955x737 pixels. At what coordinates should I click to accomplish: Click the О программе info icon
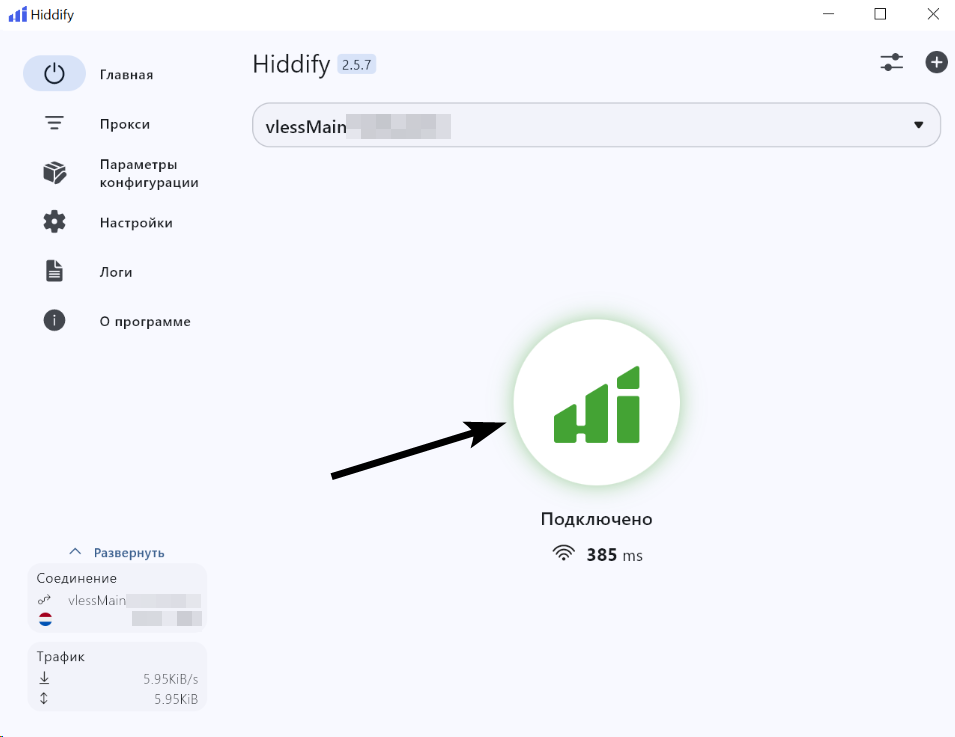pyautogui.click(x=54, y=320)
